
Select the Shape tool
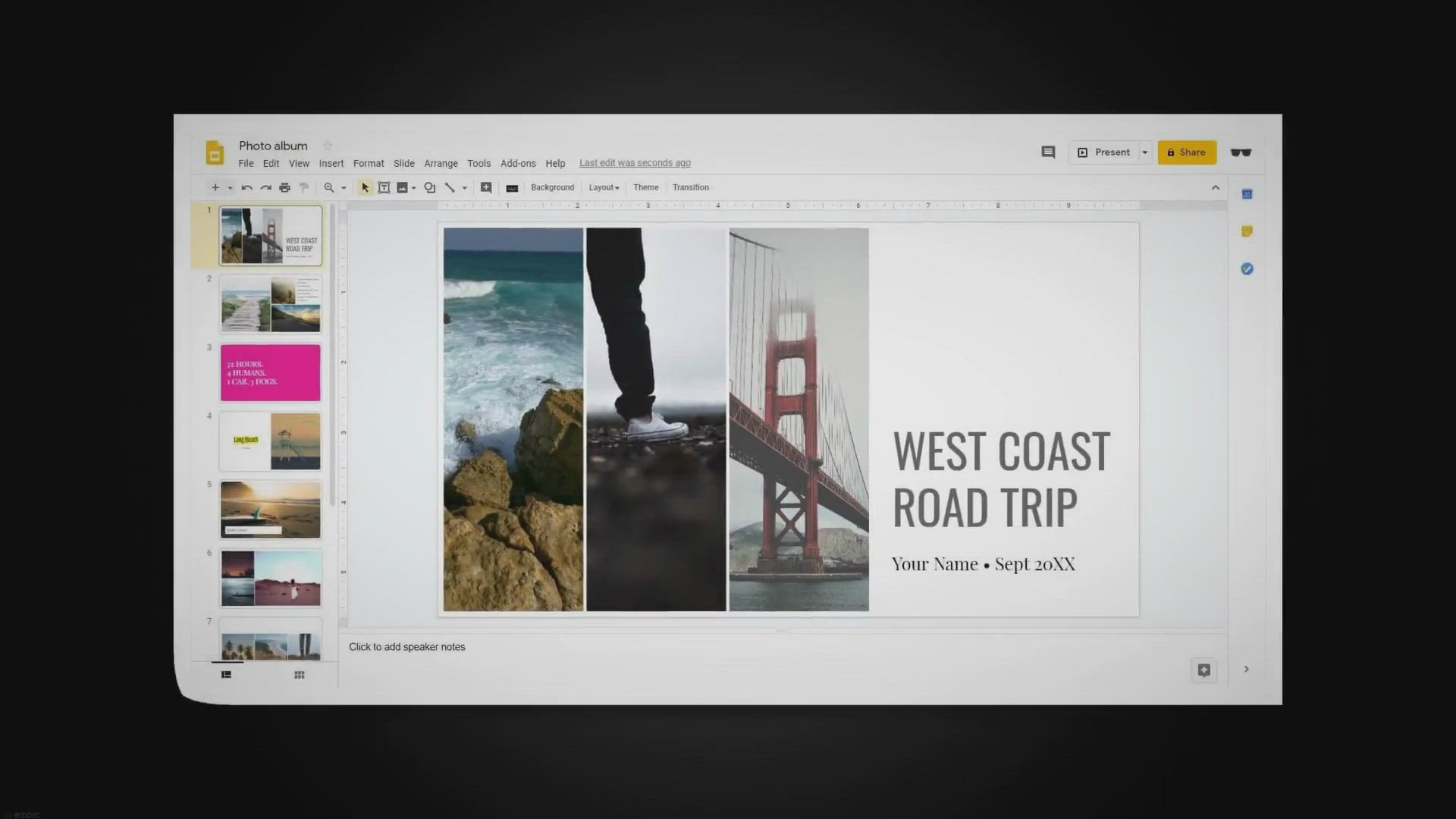pyautogui.click(x=429, y=187)
